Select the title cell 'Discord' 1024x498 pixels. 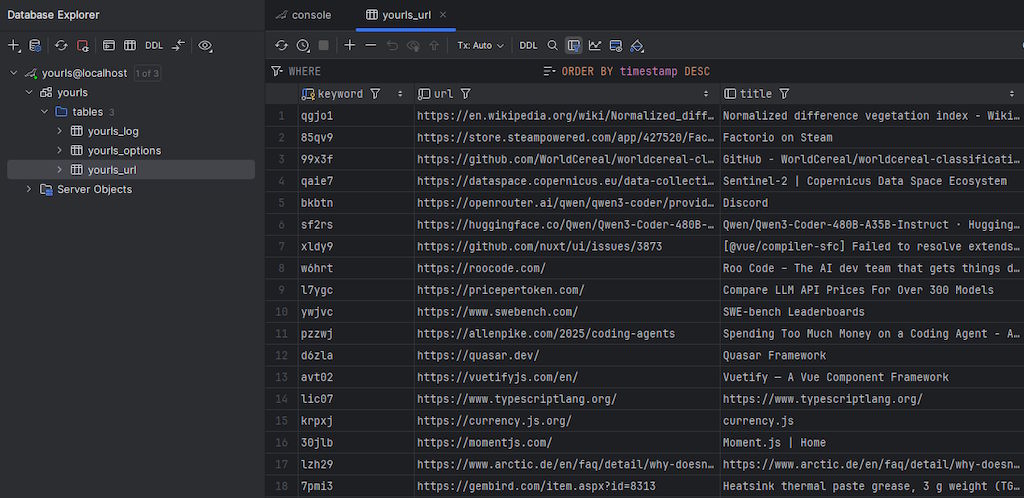click(x=872, y=203)
